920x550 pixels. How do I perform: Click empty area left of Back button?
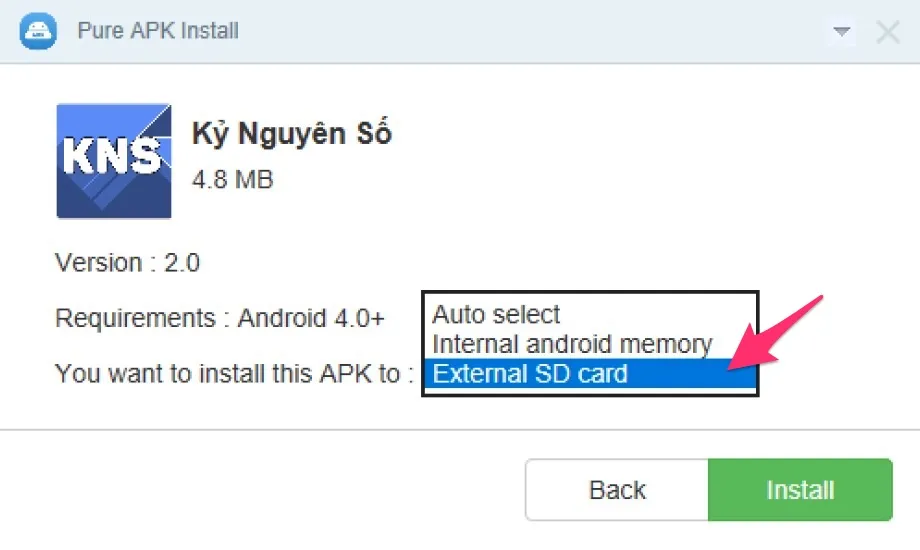pyautogui.click(x=264, y=490)
